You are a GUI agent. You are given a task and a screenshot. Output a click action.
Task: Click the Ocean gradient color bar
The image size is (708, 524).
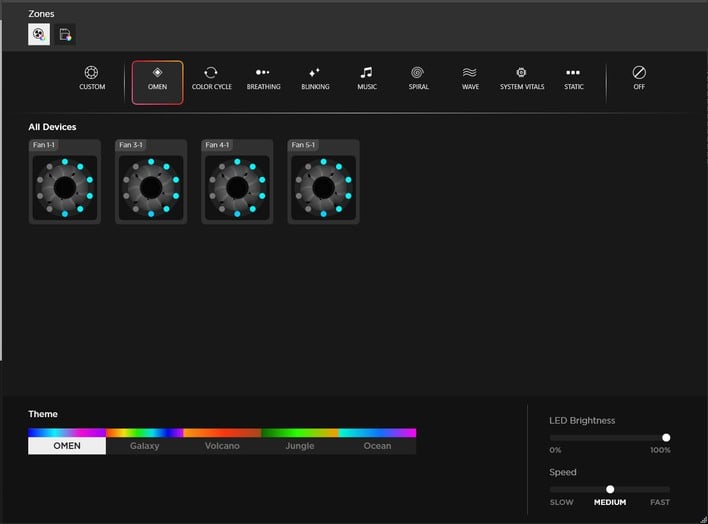coord(377,433)
